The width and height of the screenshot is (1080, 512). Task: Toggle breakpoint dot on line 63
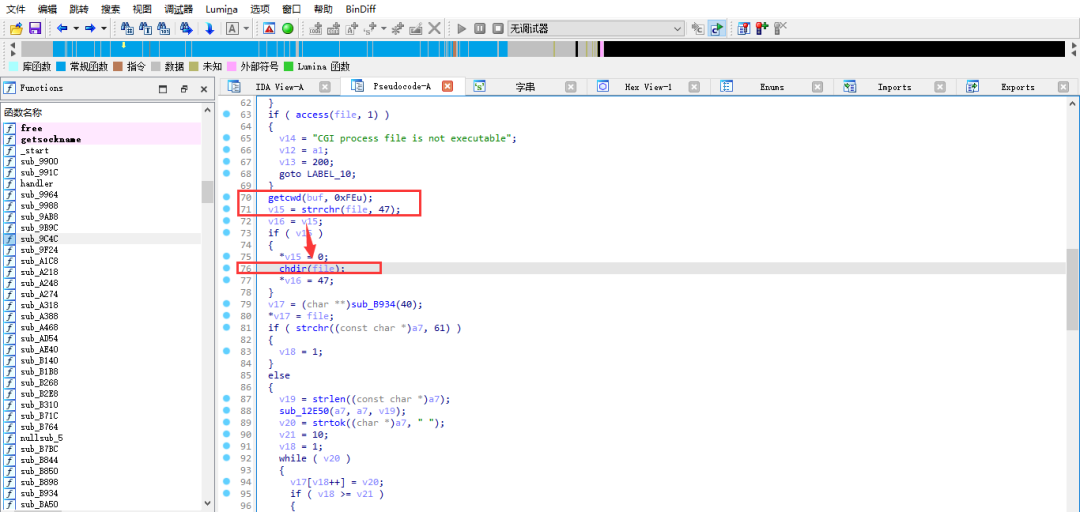pos(227,114)
